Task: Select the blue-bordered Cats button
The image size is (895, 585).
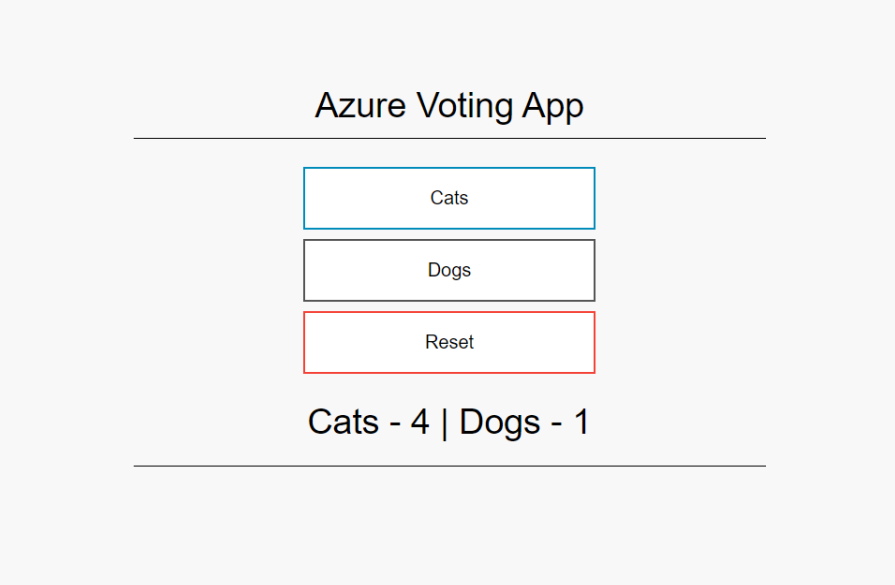Action: pos(449,198)
